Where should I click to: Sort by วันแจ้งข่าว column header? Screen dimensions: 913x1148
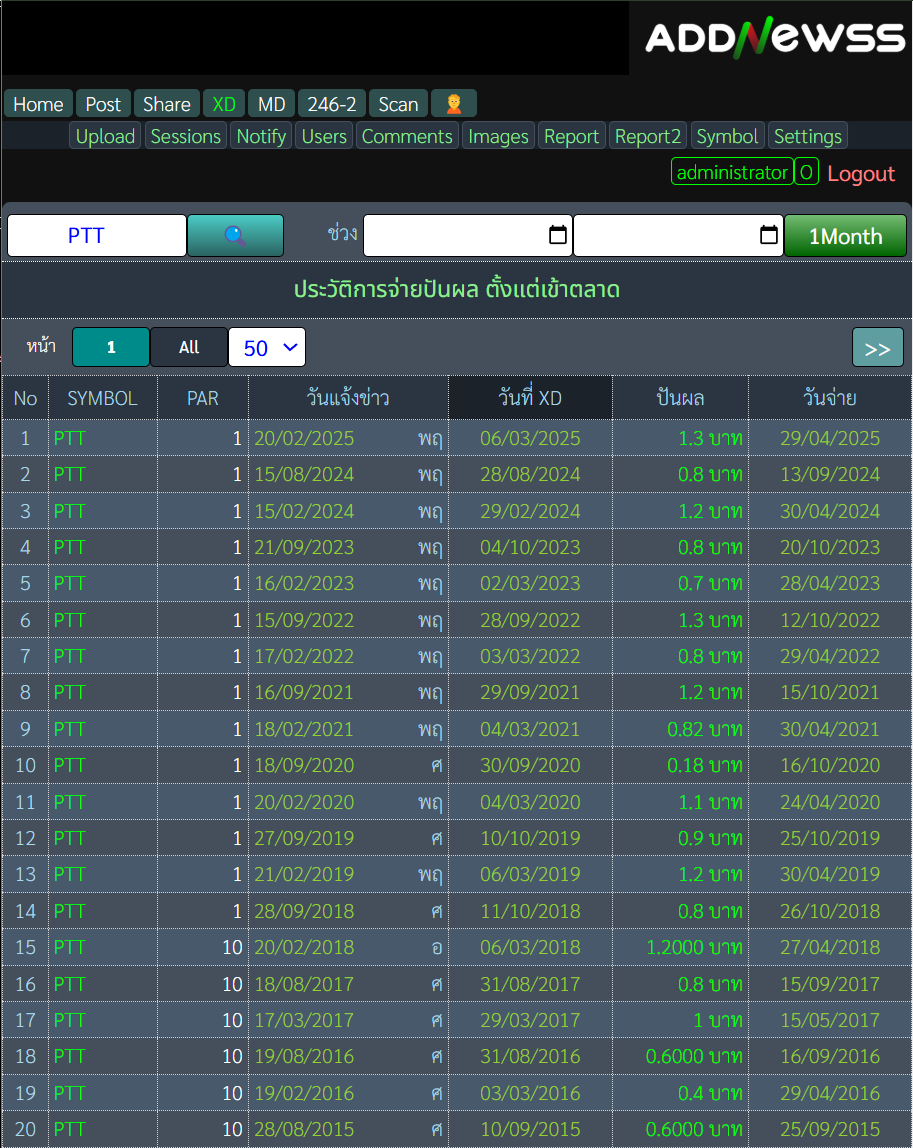tap(349, 398)
